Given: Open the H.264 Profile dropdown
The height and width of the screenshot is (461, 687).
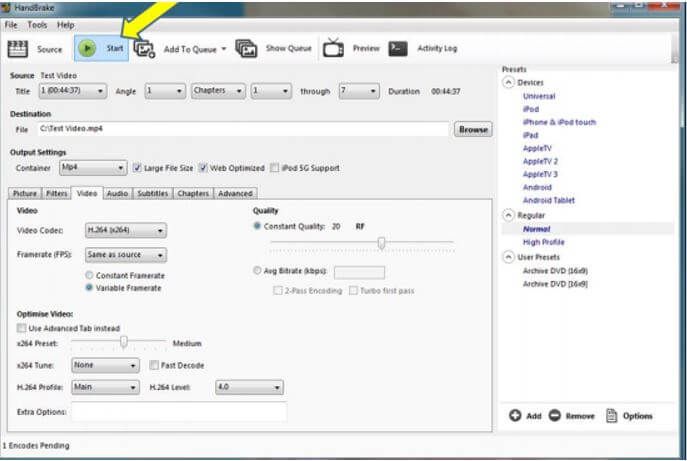Looking at the screenshot, I should point(105,387).
